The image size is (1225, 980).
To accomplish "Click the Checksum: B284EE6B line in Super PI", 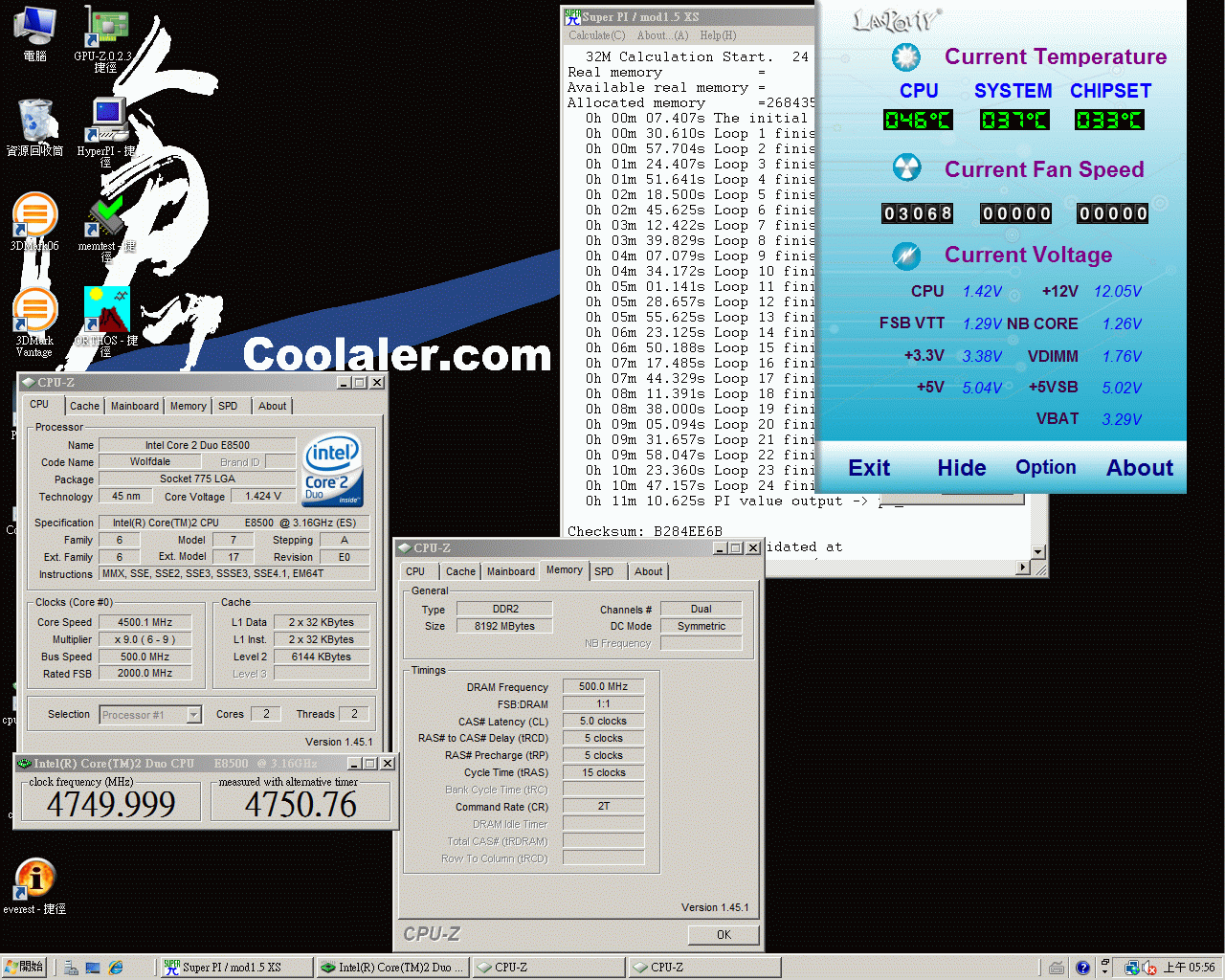I will click(x=645, y=531).
